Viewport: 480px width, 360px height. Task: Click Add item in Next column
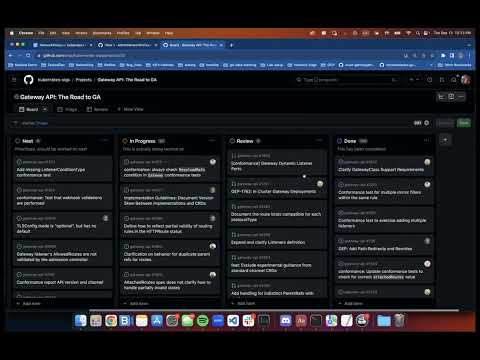point(29,304)
